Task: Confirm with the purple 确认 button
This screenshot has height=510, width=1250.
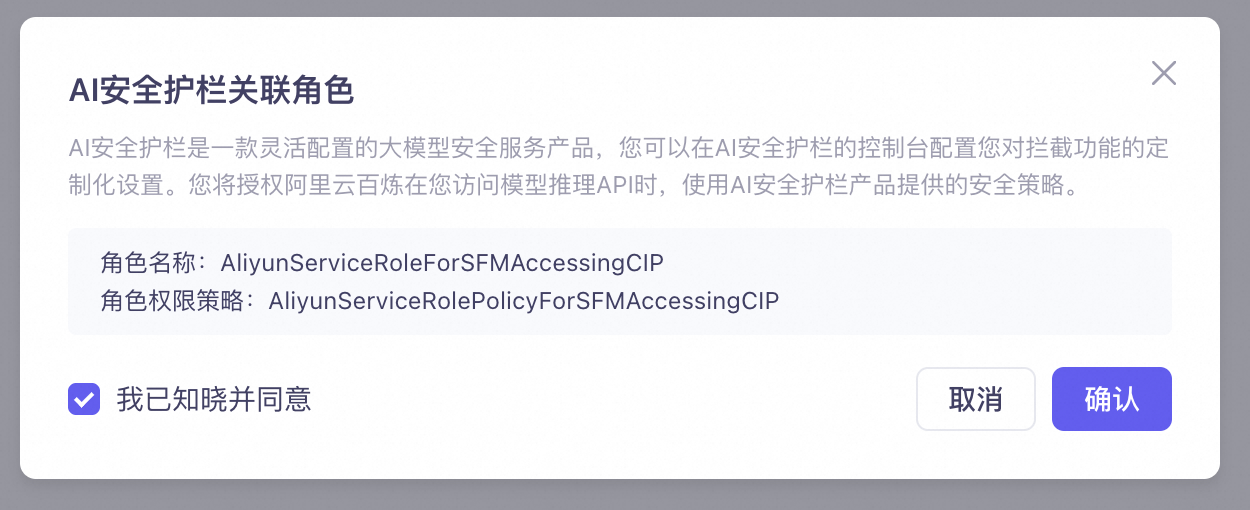Action: 1111,399
